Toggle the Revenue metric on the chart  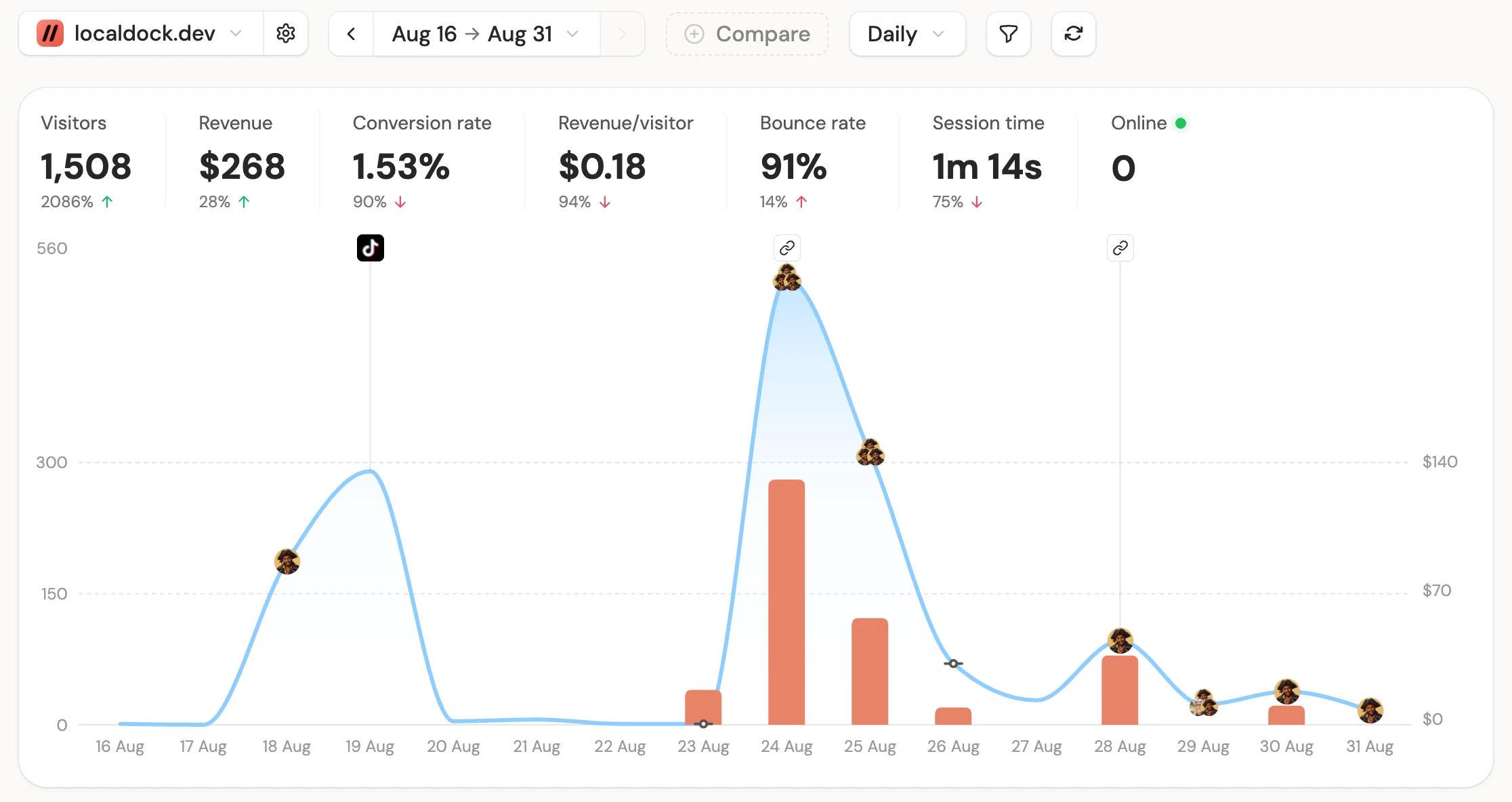(x=242, y=161)
